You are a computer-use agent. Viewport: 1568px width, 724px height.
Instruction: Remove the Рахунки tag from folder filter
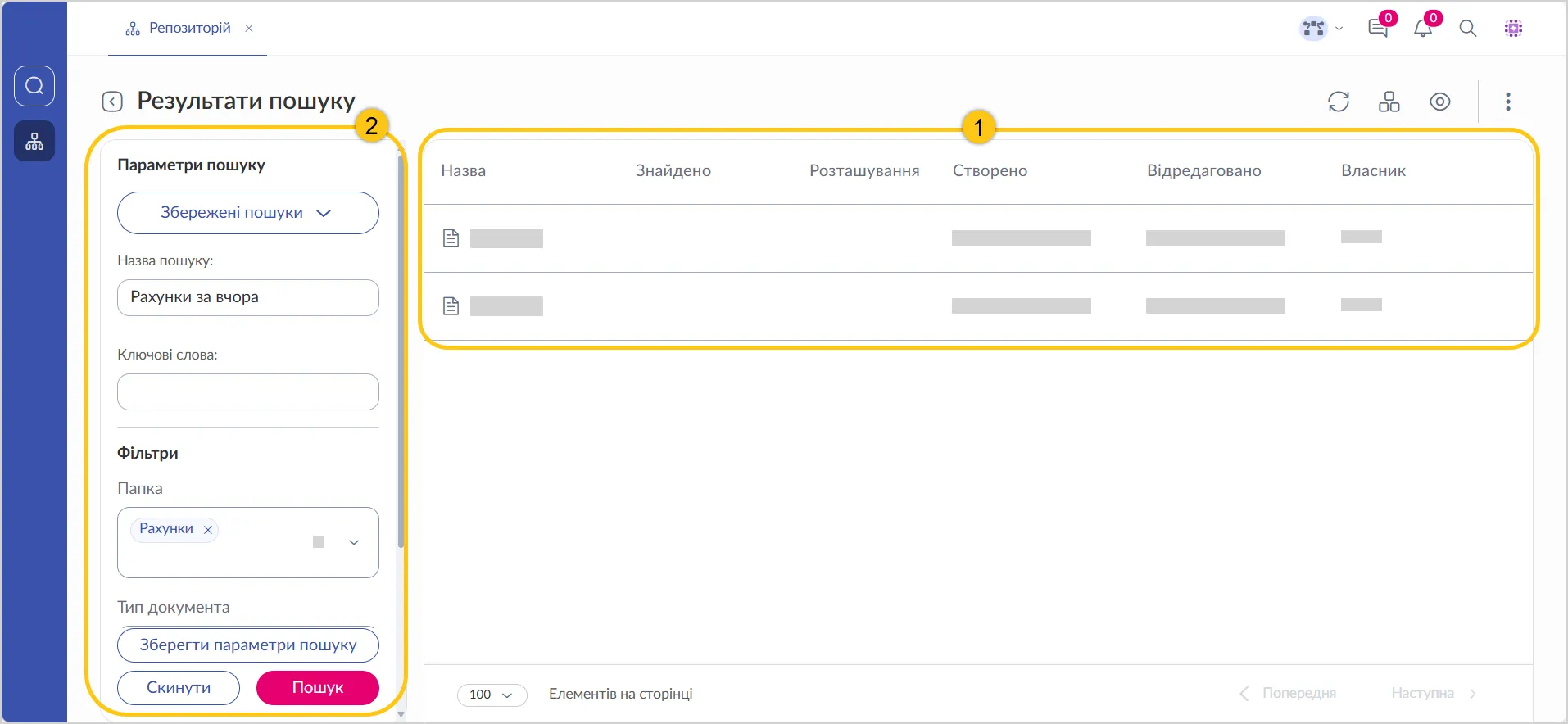(x=208, y=530)
